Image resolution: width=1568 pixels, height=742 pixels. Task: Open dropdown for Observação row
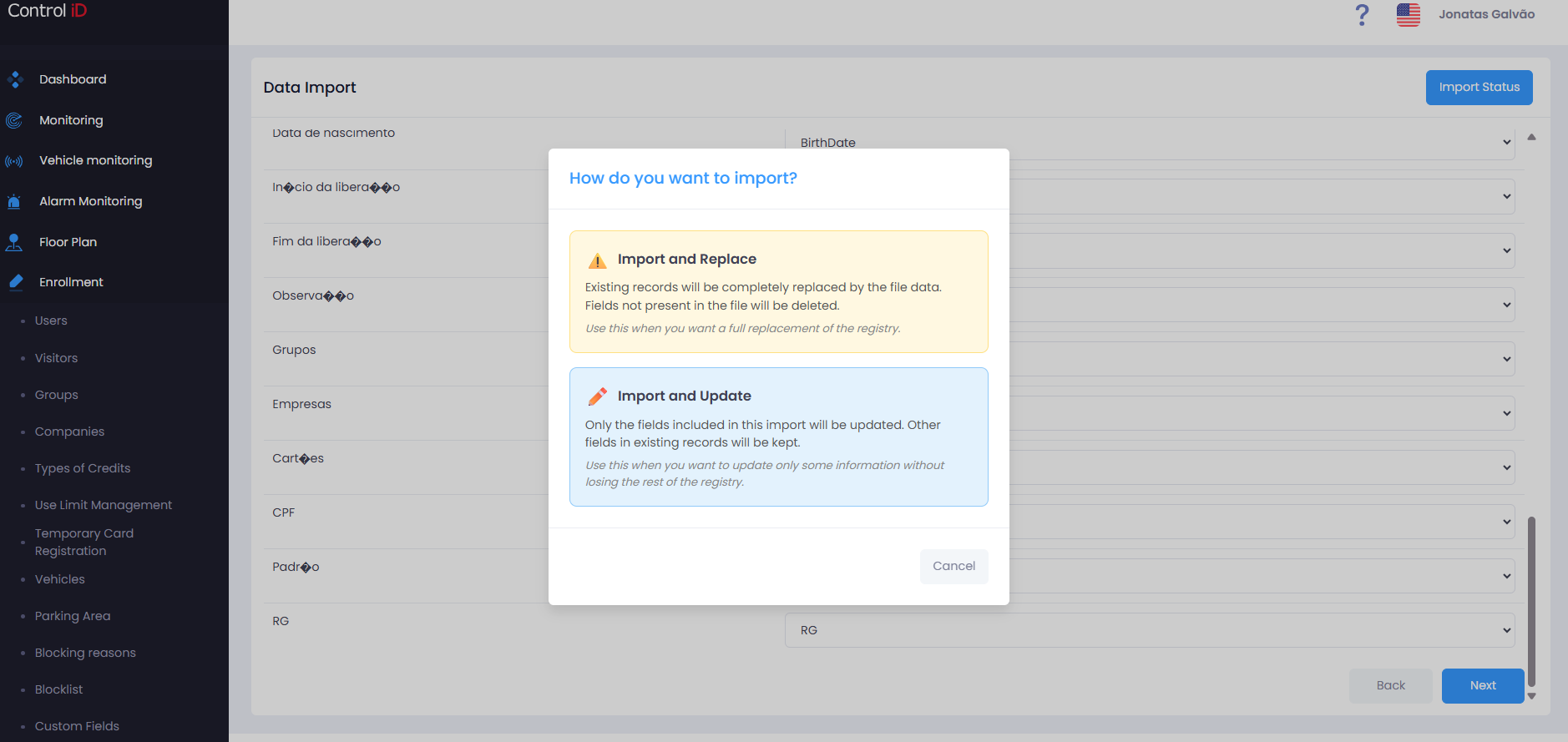[x=1262, y=305]
